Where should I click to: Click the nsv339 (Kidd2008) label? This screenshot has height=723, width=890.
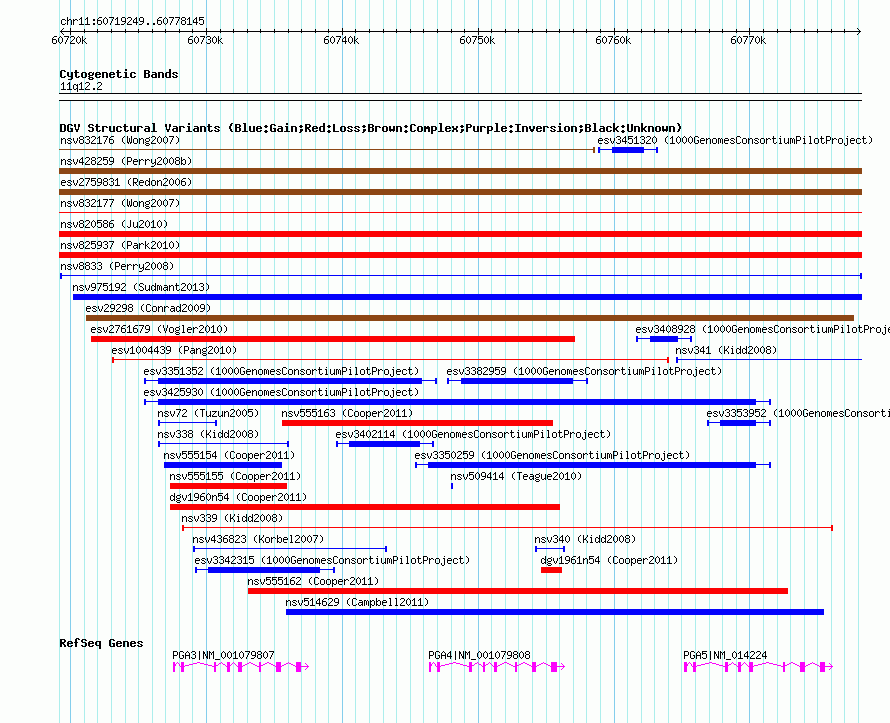coord(232,518)
